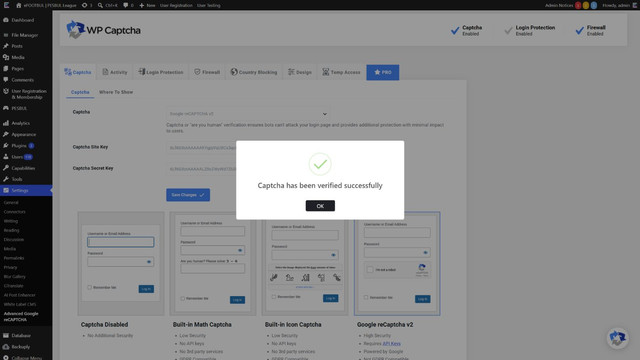This screenshot has width=640, height=360.
Task: Click OK in the verification dialog
Action: (x=320, y=206)
